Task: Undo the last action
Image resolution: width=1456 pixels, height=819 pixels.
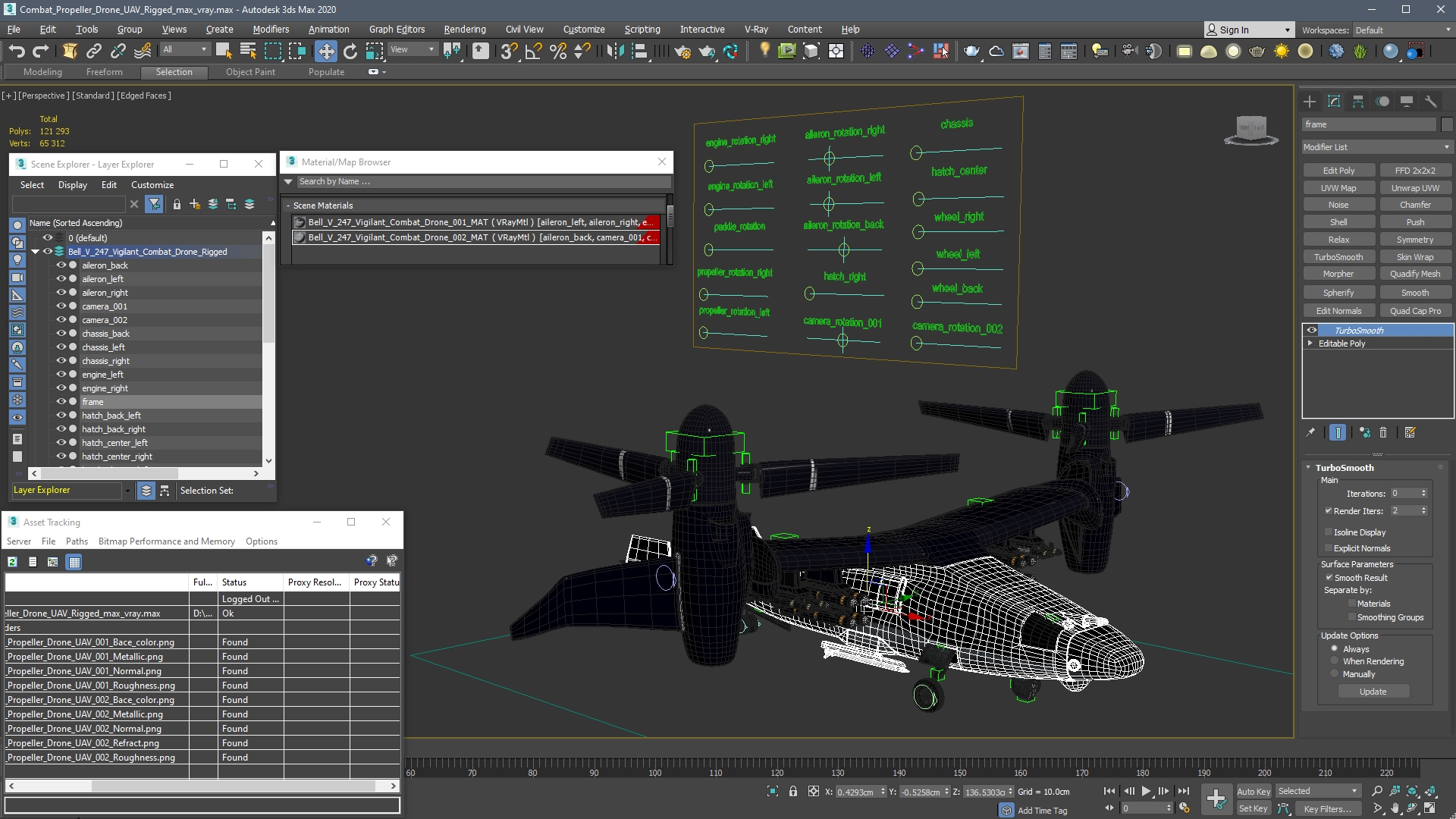Action: [17, 52]
